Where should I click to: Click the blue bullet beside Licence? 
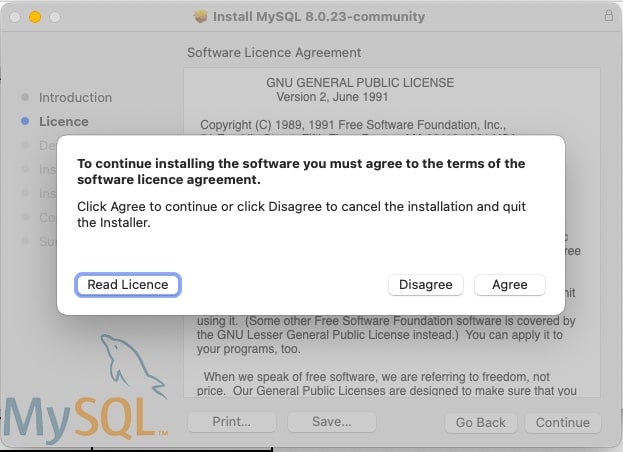click(25, 121)
